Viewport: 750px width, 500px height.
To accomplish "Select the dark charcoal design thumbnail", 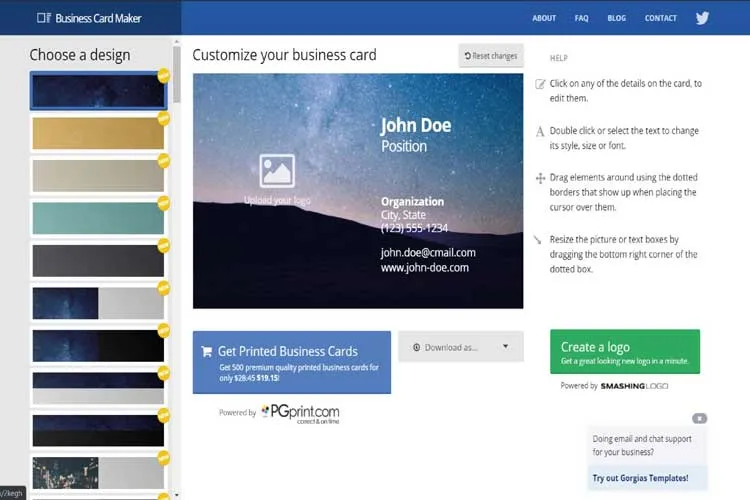I will [x=98, y=261].
